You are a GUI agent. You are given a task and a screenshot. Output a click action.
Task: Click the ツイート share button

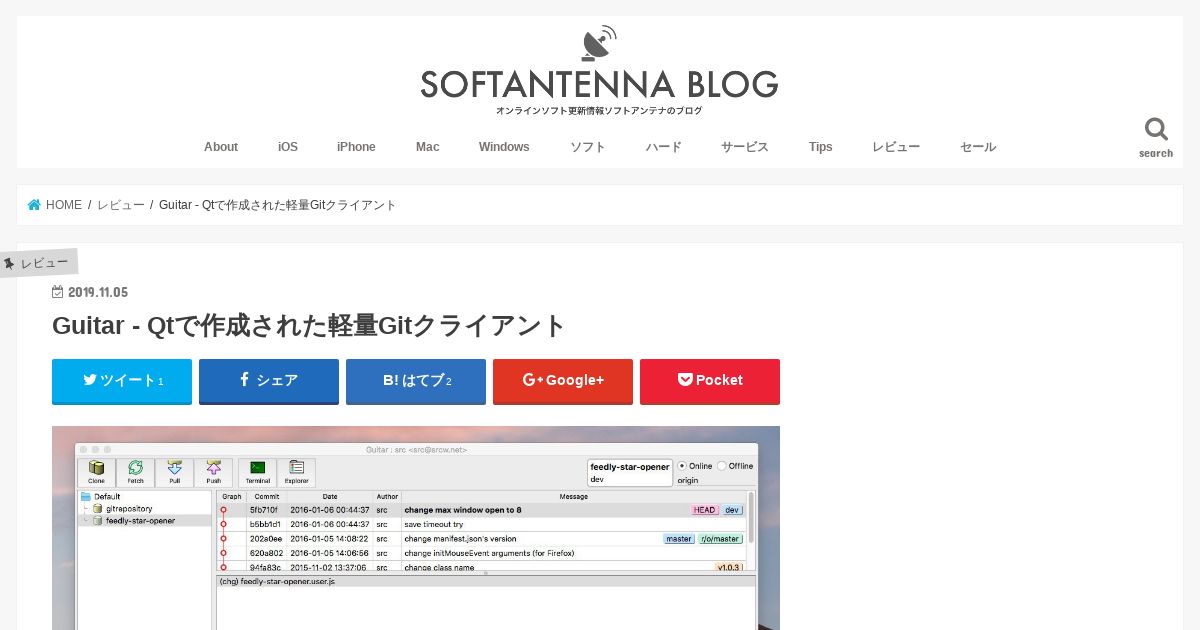click(x=122, y=381)
